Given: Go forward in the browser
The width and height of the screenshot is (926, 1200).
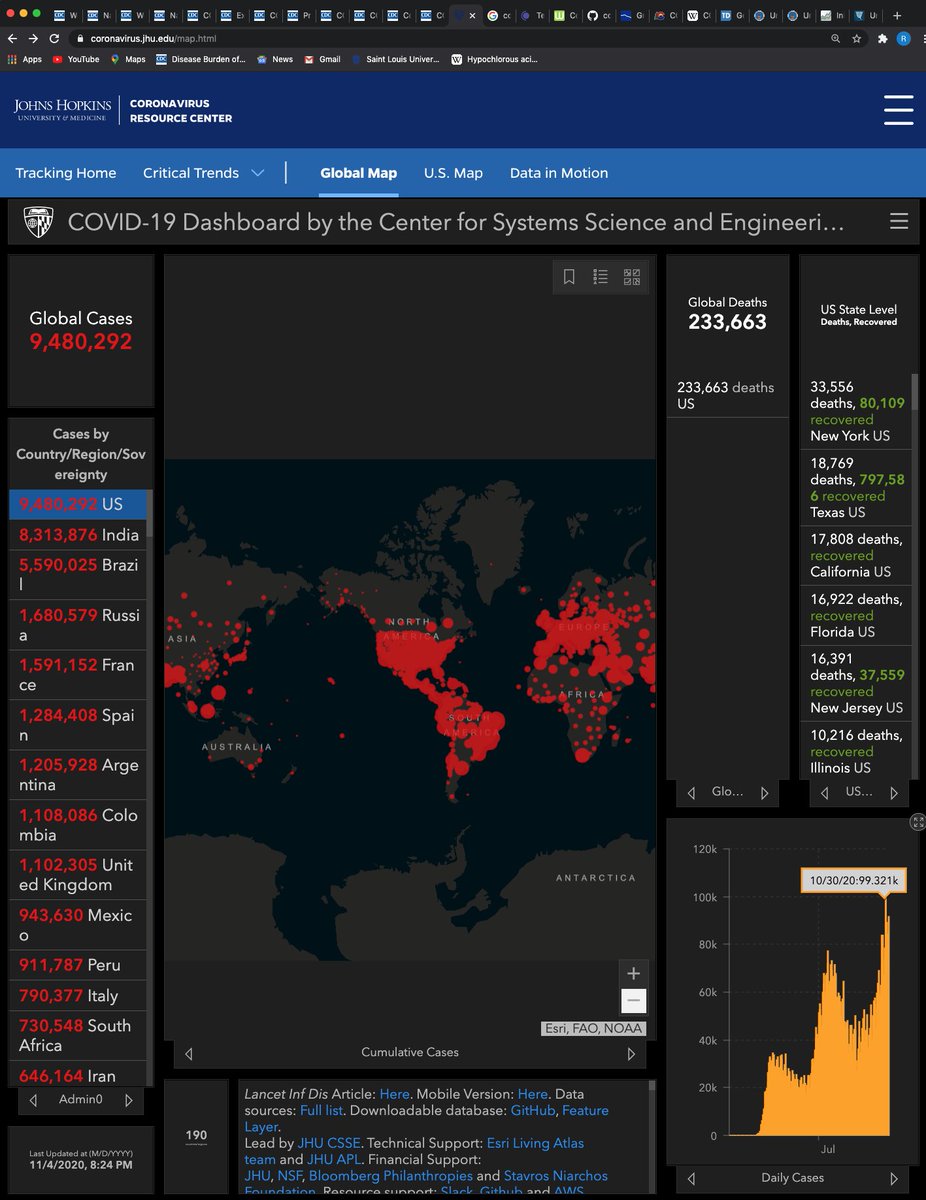Looking at the screenshot, I should (34, 38).
